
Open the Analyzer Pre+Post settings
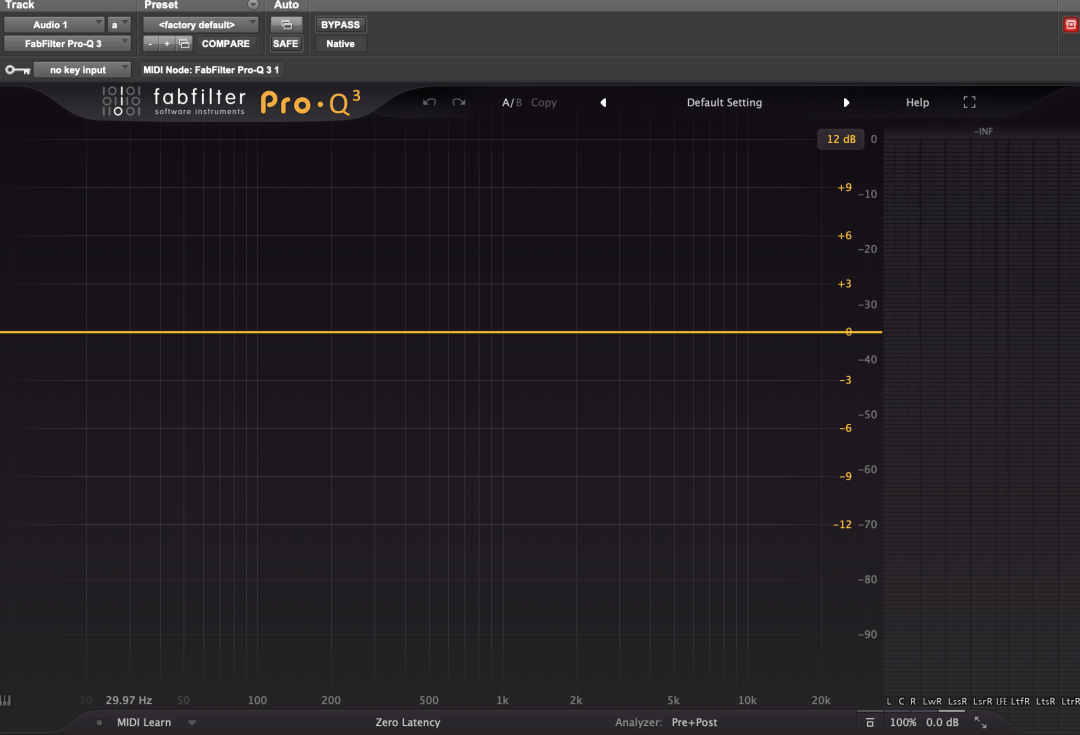694,723
